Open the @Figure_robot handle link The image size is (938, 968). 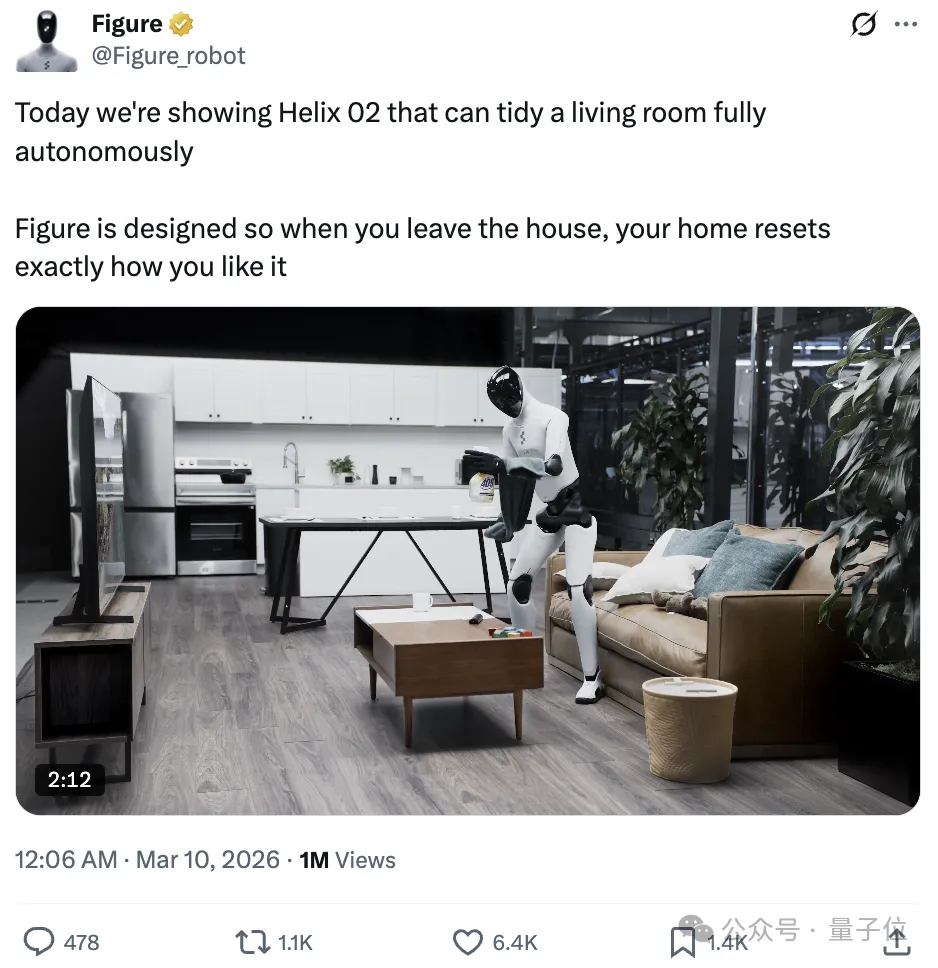(x=168, y=56)
